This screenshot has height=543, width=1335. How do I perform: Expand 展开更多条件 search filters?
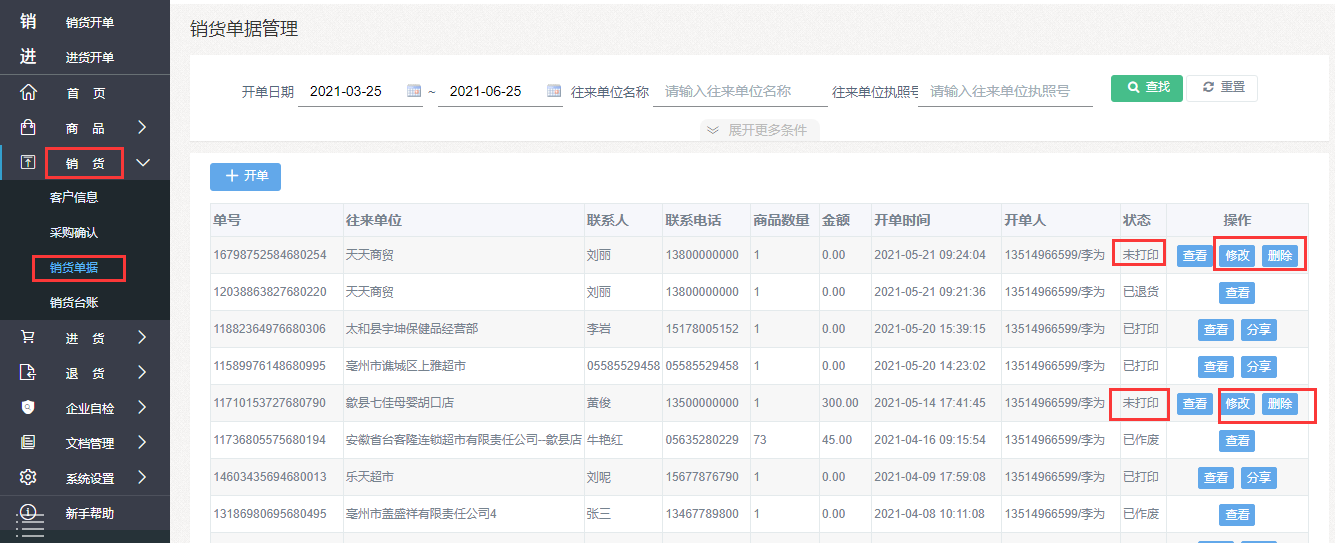coord(759,130)
